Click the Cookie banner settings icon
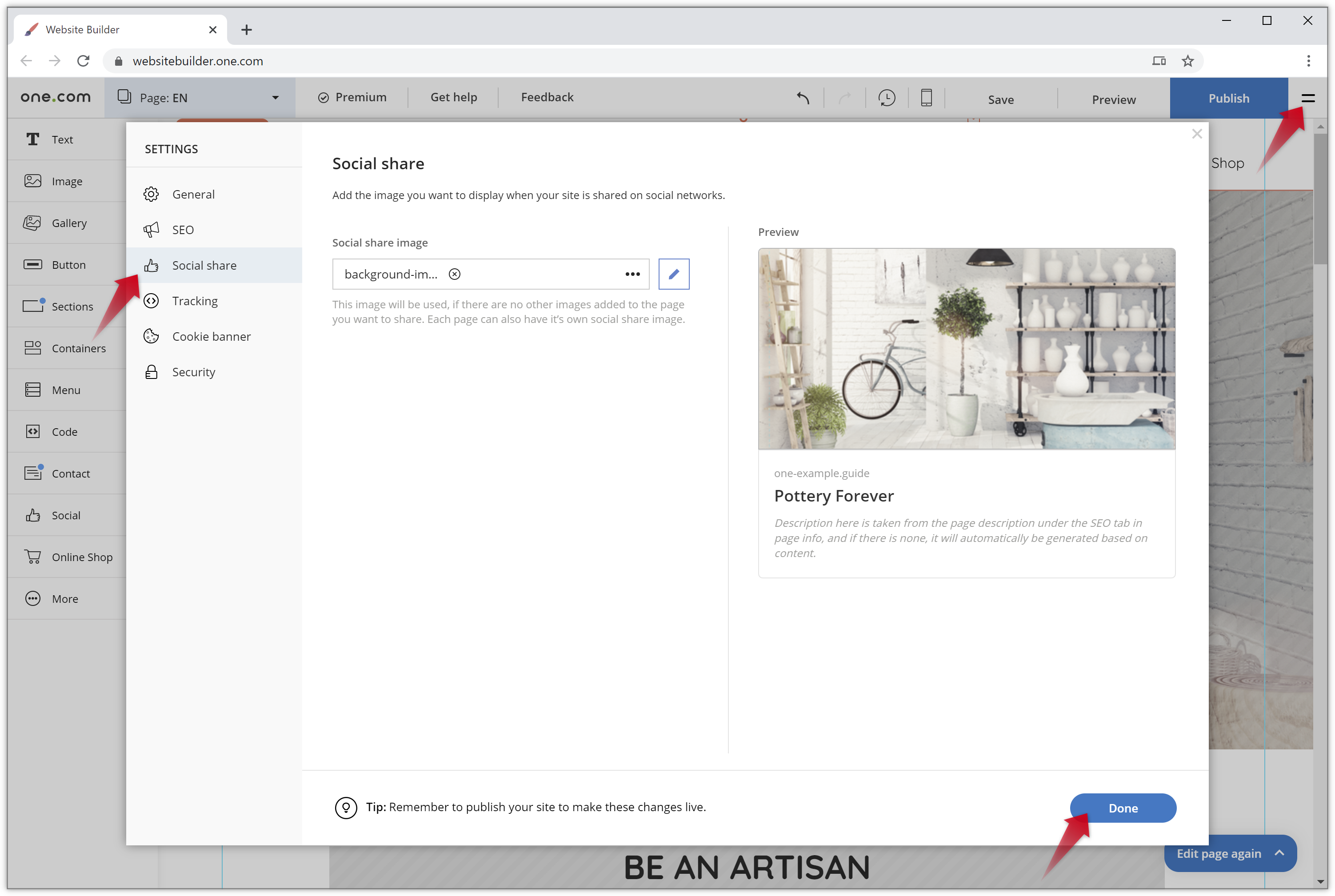 coord(152,336)
